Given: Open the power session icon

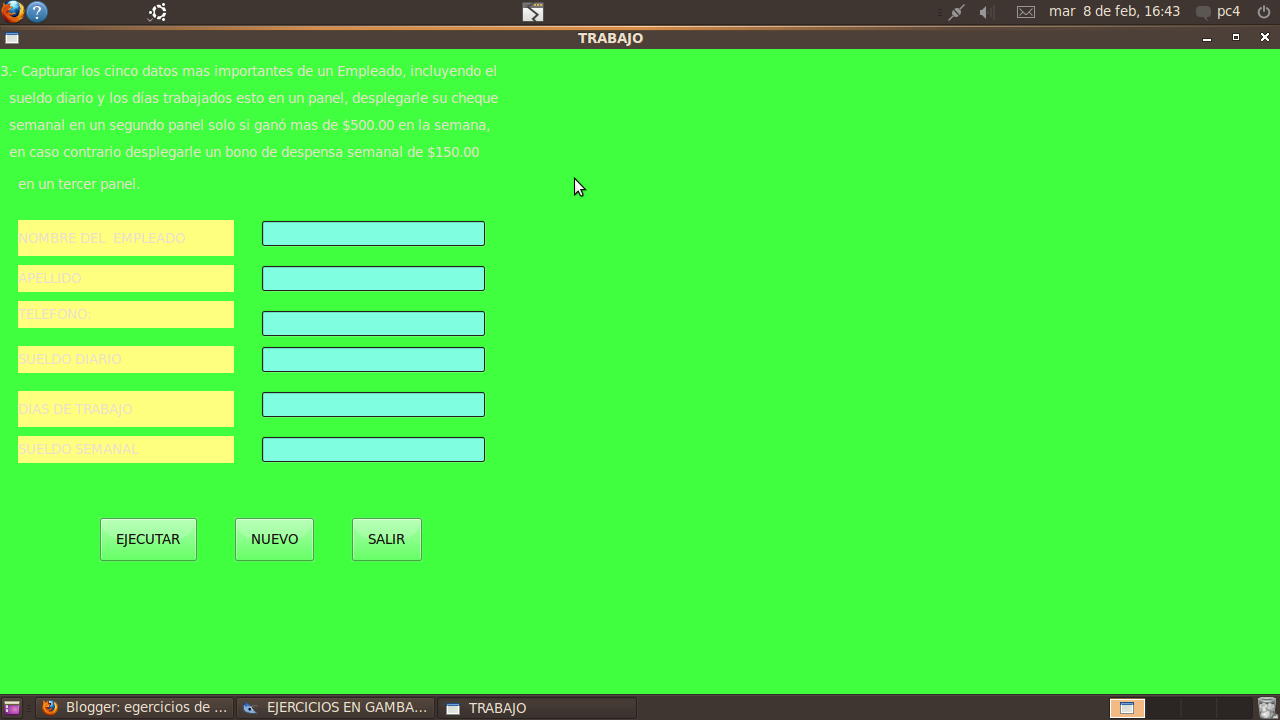Looking at the screenshot, I should coord(1264,12).
